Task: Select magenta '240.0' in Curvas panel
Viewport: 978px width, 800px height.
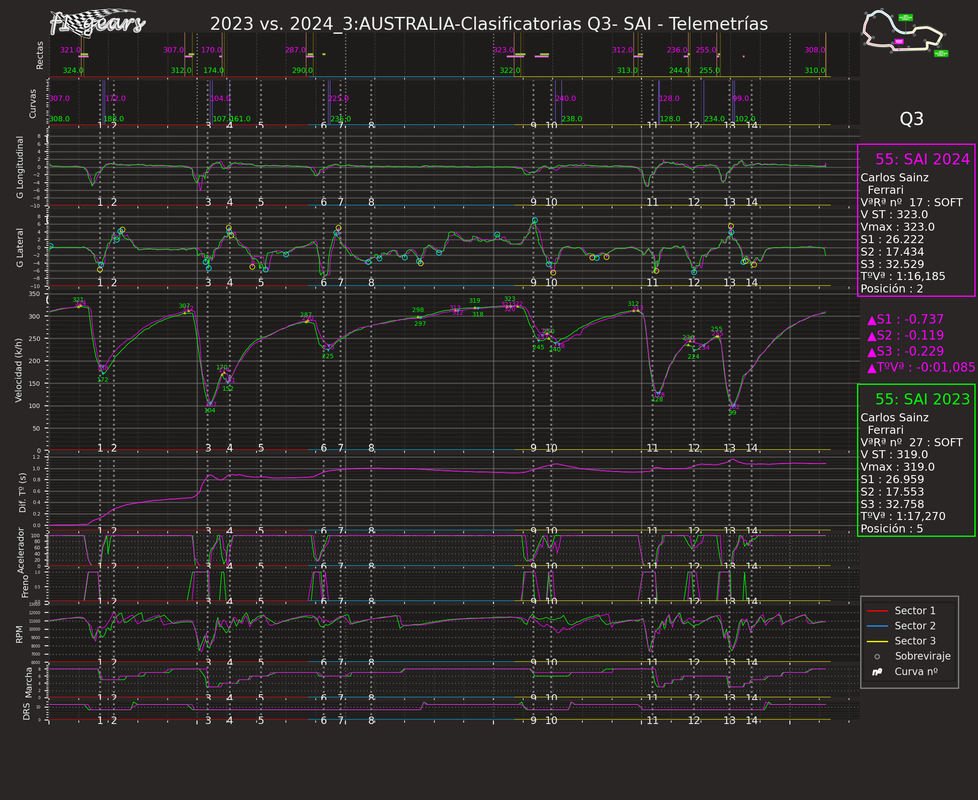Action: 566,99
